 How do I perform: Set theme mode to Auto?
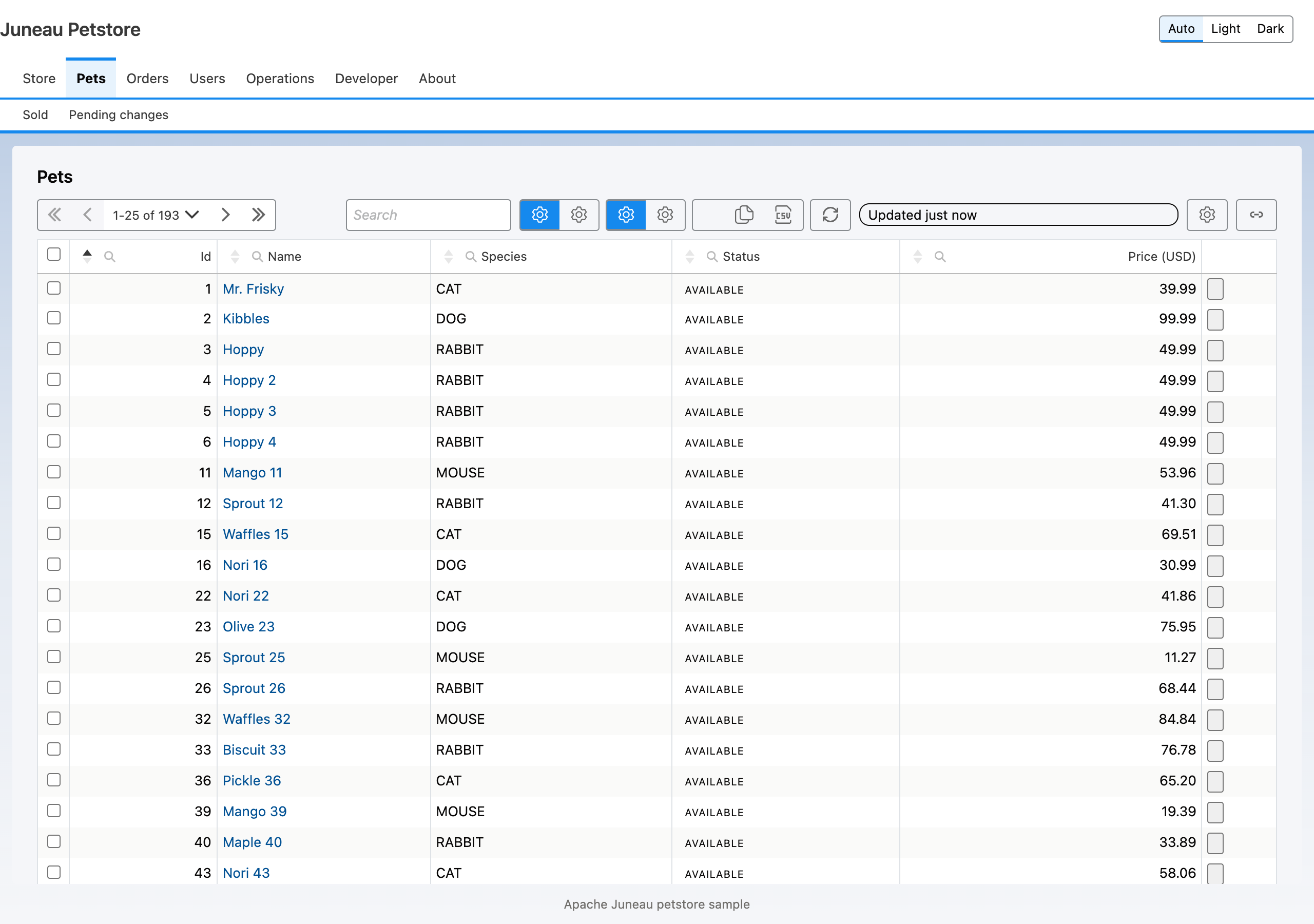(1181, 29)
